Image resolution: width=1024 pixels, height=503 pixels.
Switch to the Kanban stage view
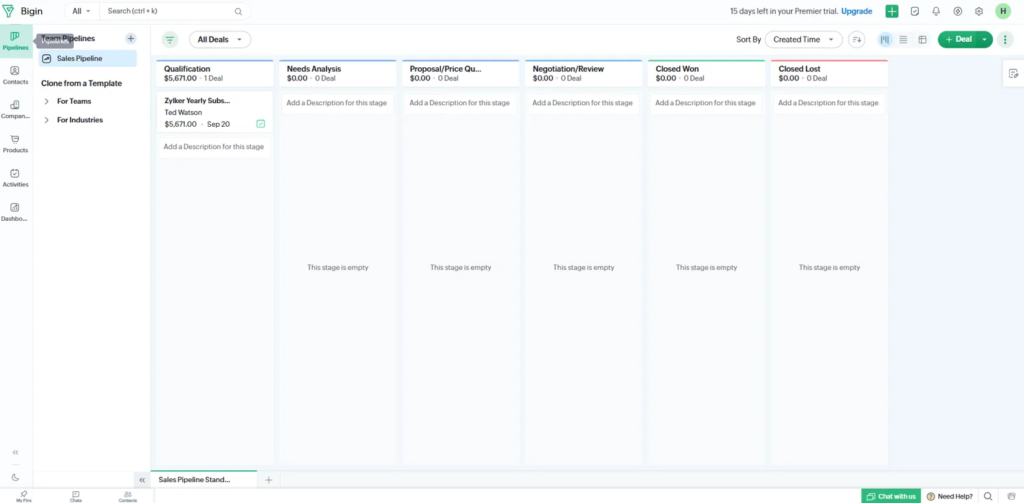point(885,39)
